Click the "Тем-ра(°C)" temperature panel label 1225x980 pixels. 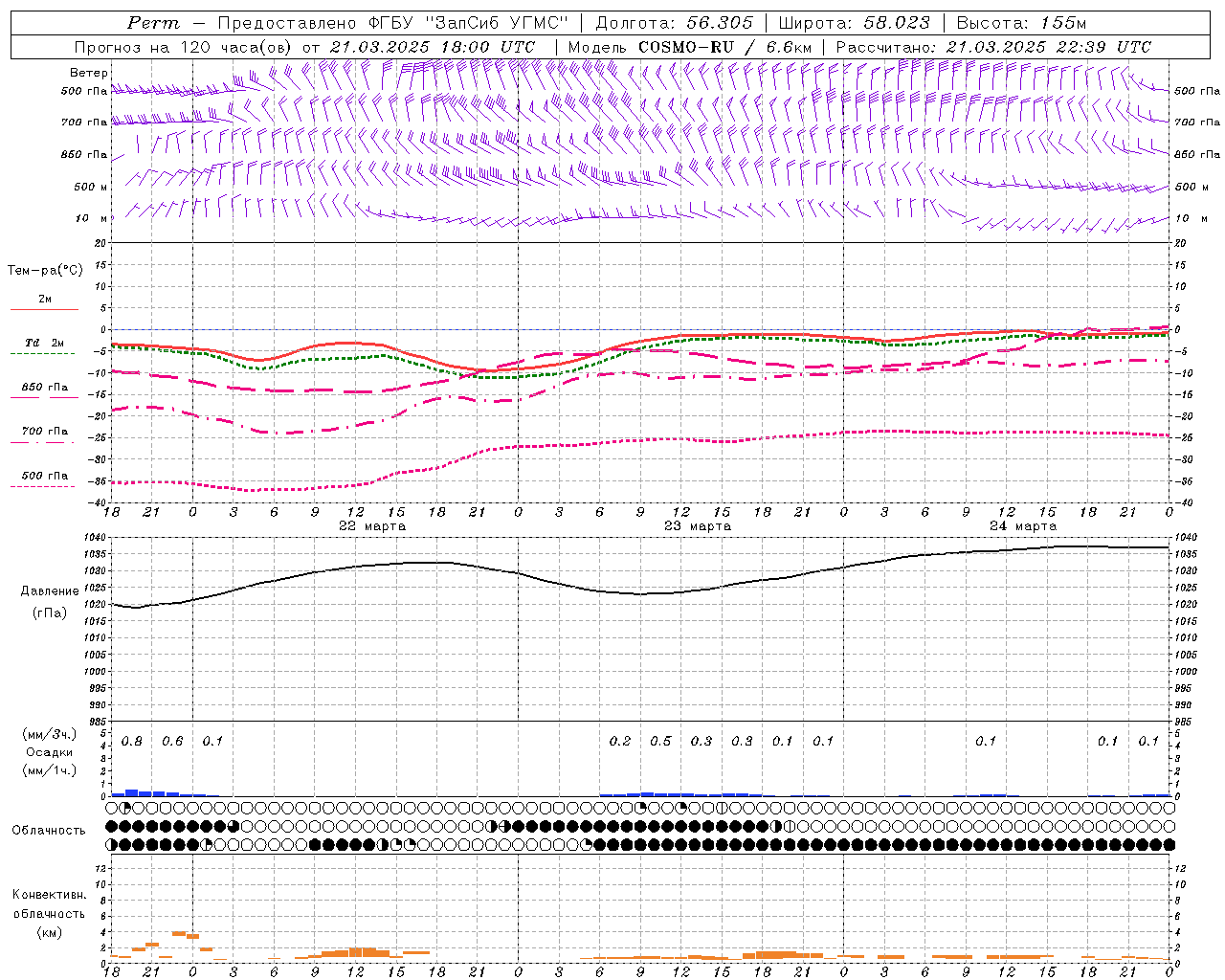(46, 271)
